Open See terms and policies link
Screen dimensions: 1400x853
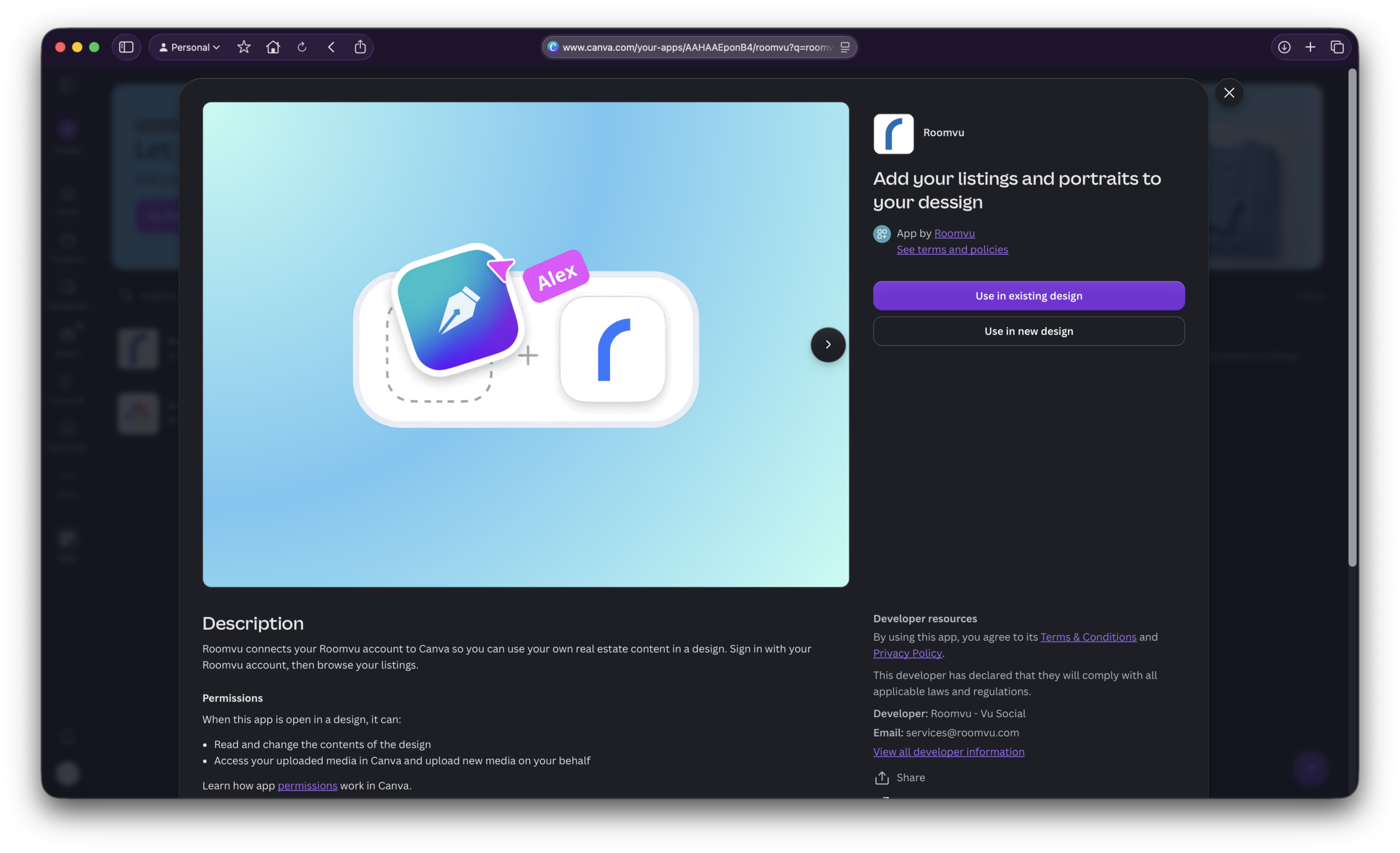(x=952, y=249)
